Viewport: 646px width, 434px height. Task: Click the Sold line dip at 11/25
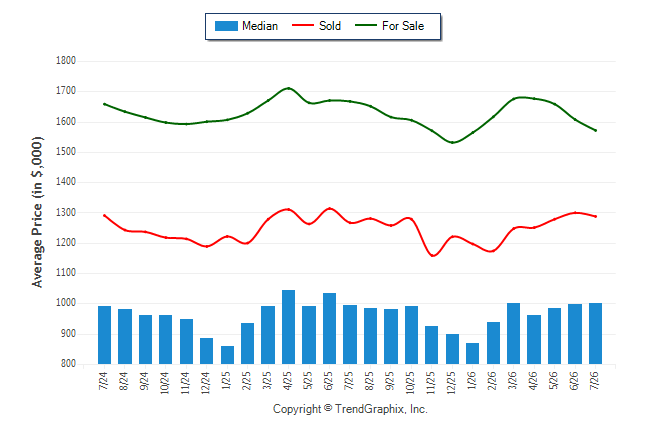point(433,256)
